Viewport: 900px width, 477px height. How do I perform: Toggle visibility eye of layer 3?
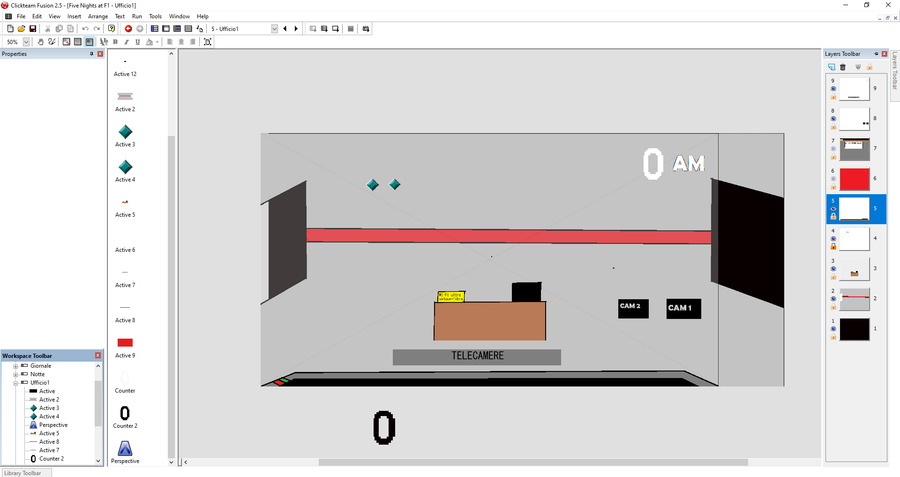click(833, 269)
